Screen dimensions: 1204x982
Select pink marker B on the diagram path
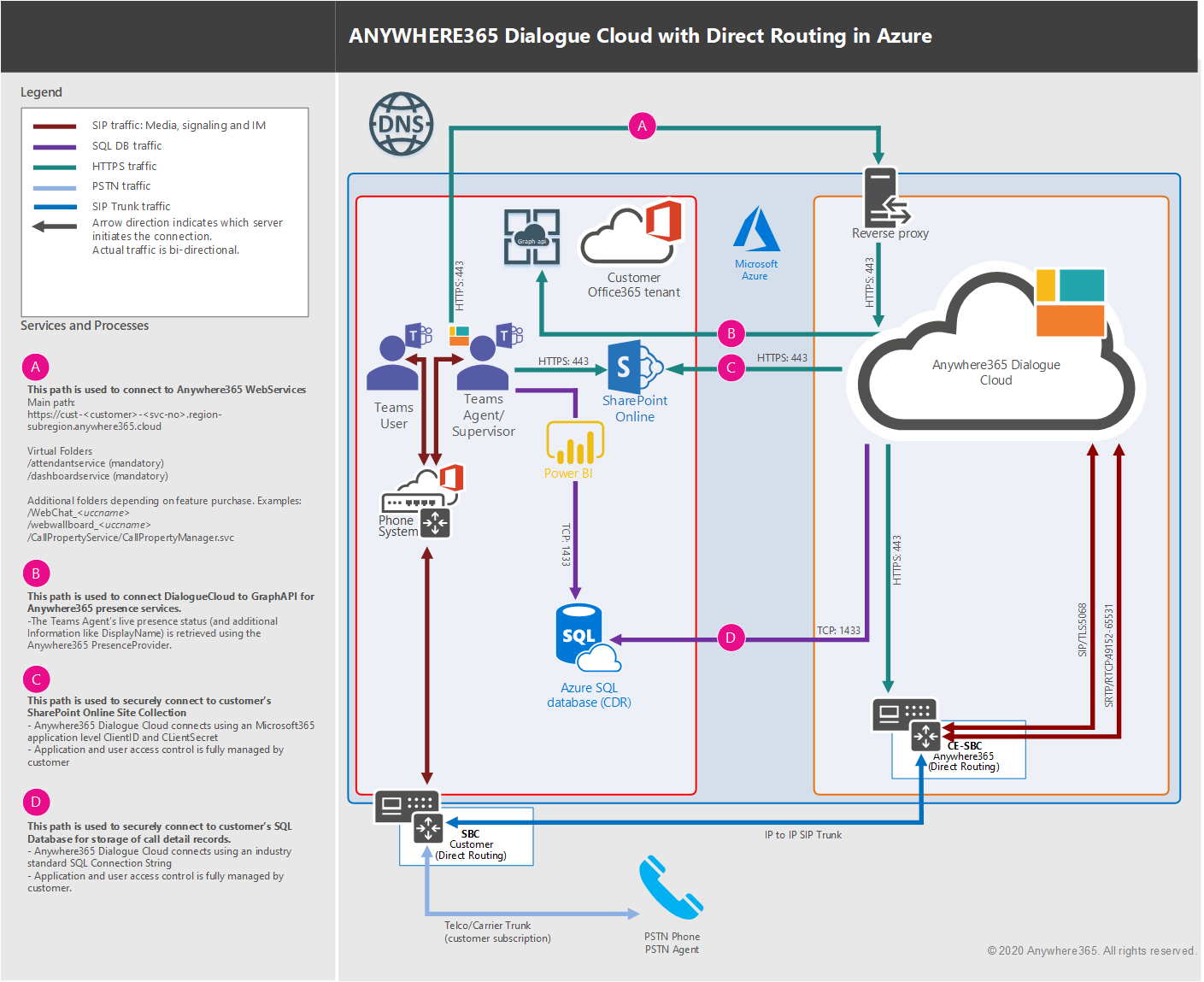[731, 333]
